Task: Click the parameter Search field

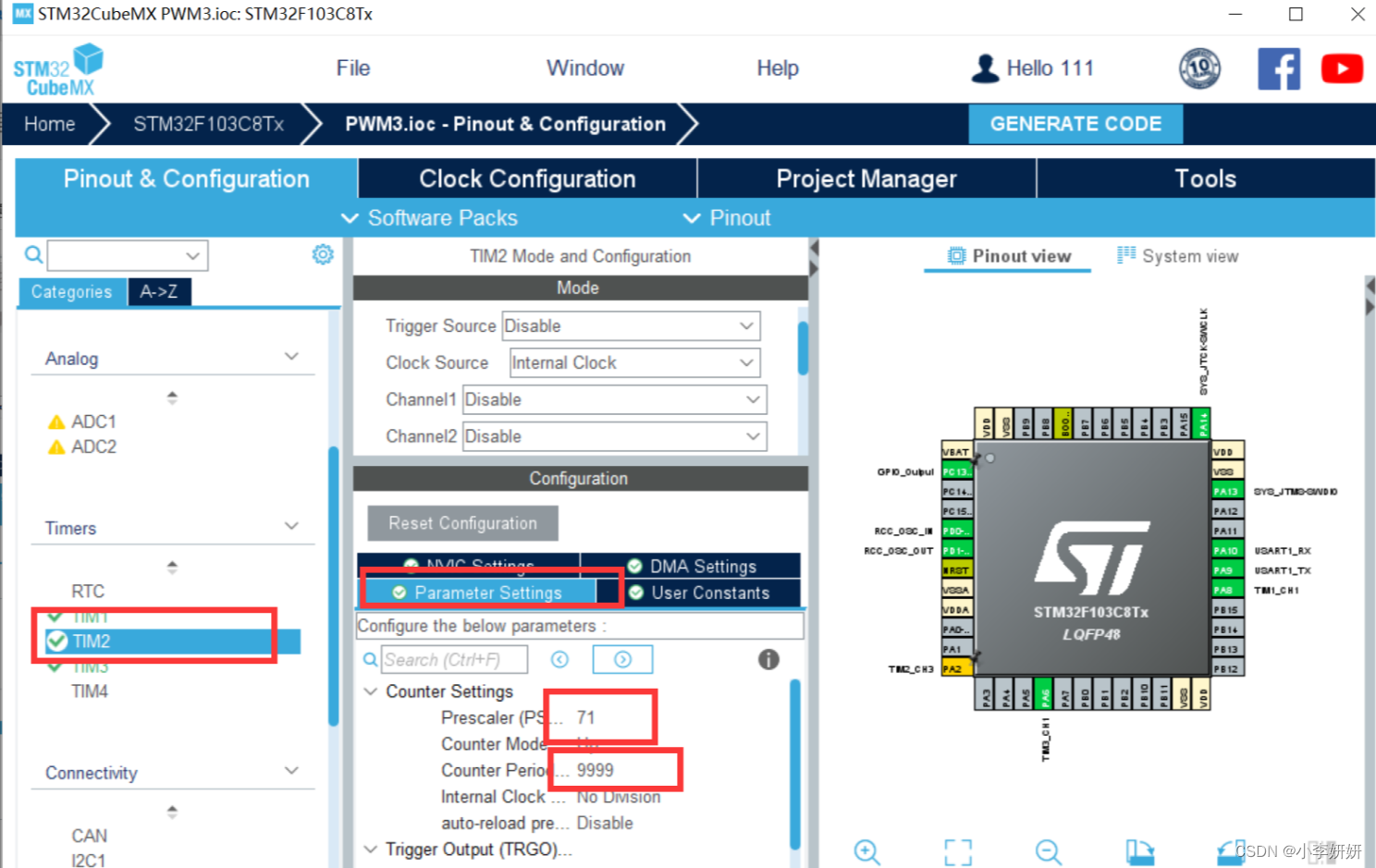Action: [x=454, y=659]
